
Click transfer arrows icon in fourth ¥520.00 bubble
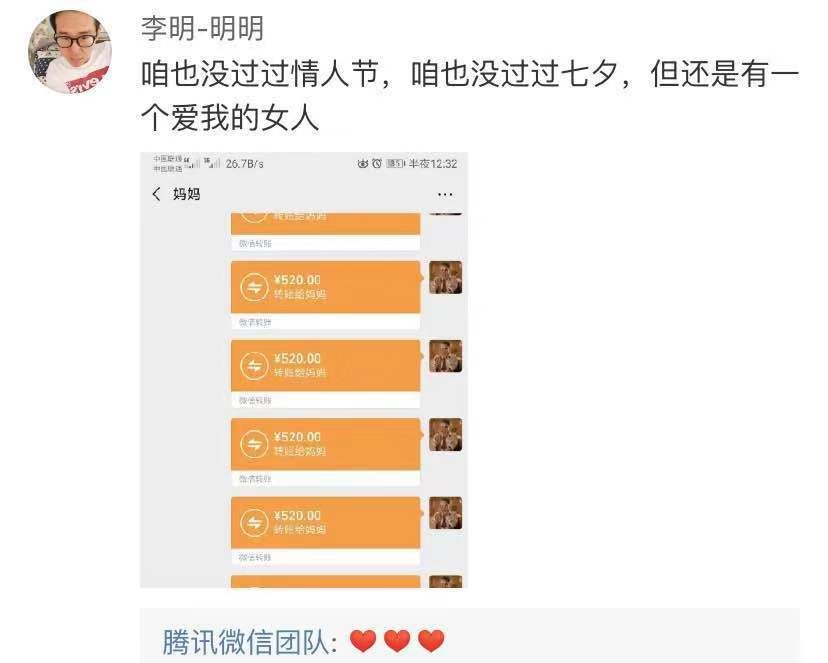tap(254, 523)
